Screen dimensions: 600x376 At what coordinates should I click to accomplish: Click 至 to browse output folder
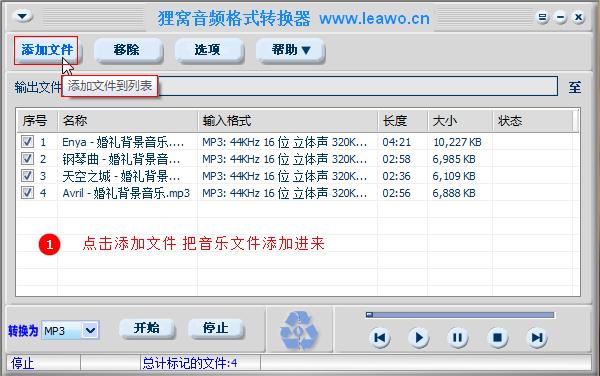574,87
